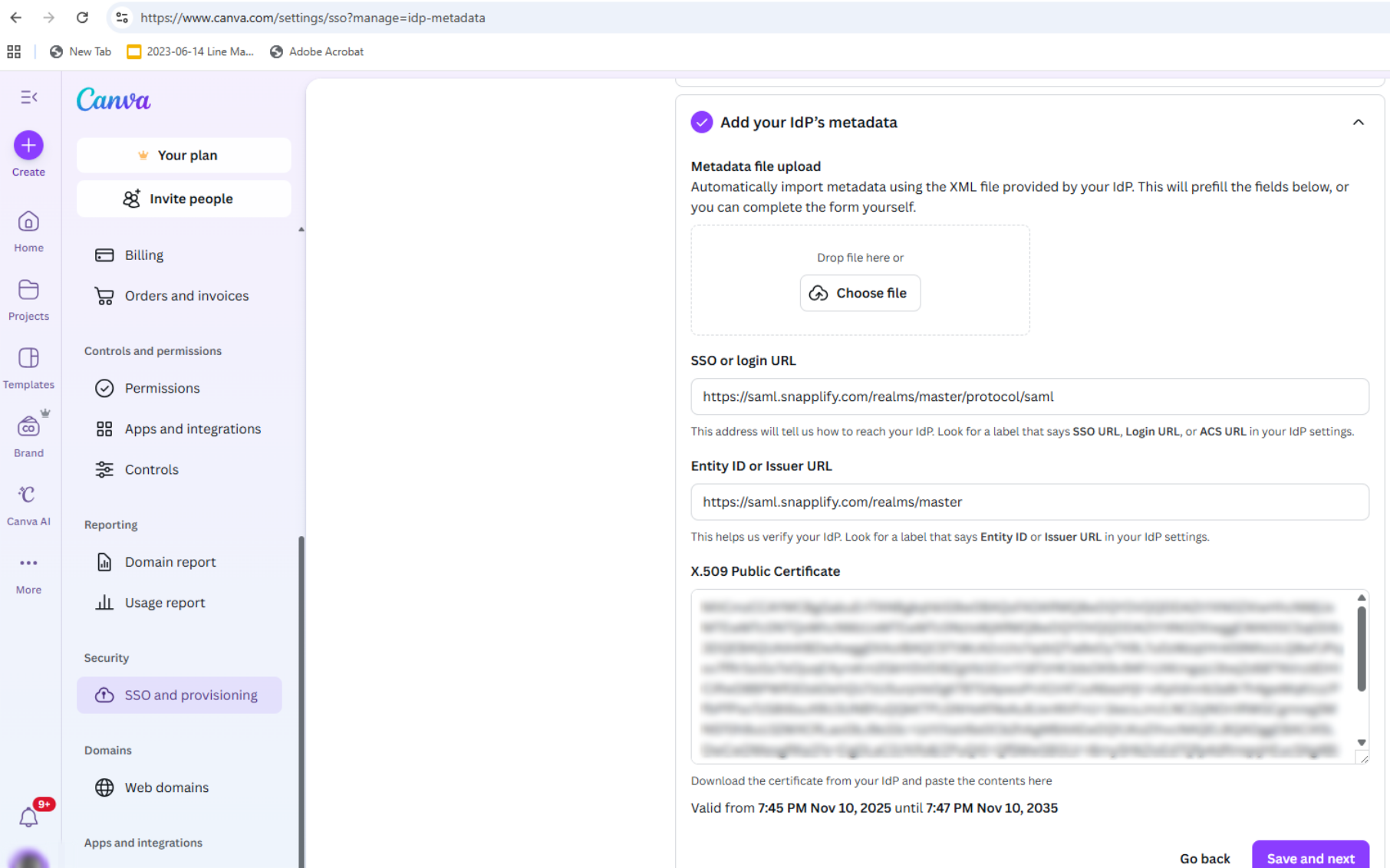This screenshot has width=1390, height=868.
Task: Reload the page with refresh icon
Action: click(82, 17)
